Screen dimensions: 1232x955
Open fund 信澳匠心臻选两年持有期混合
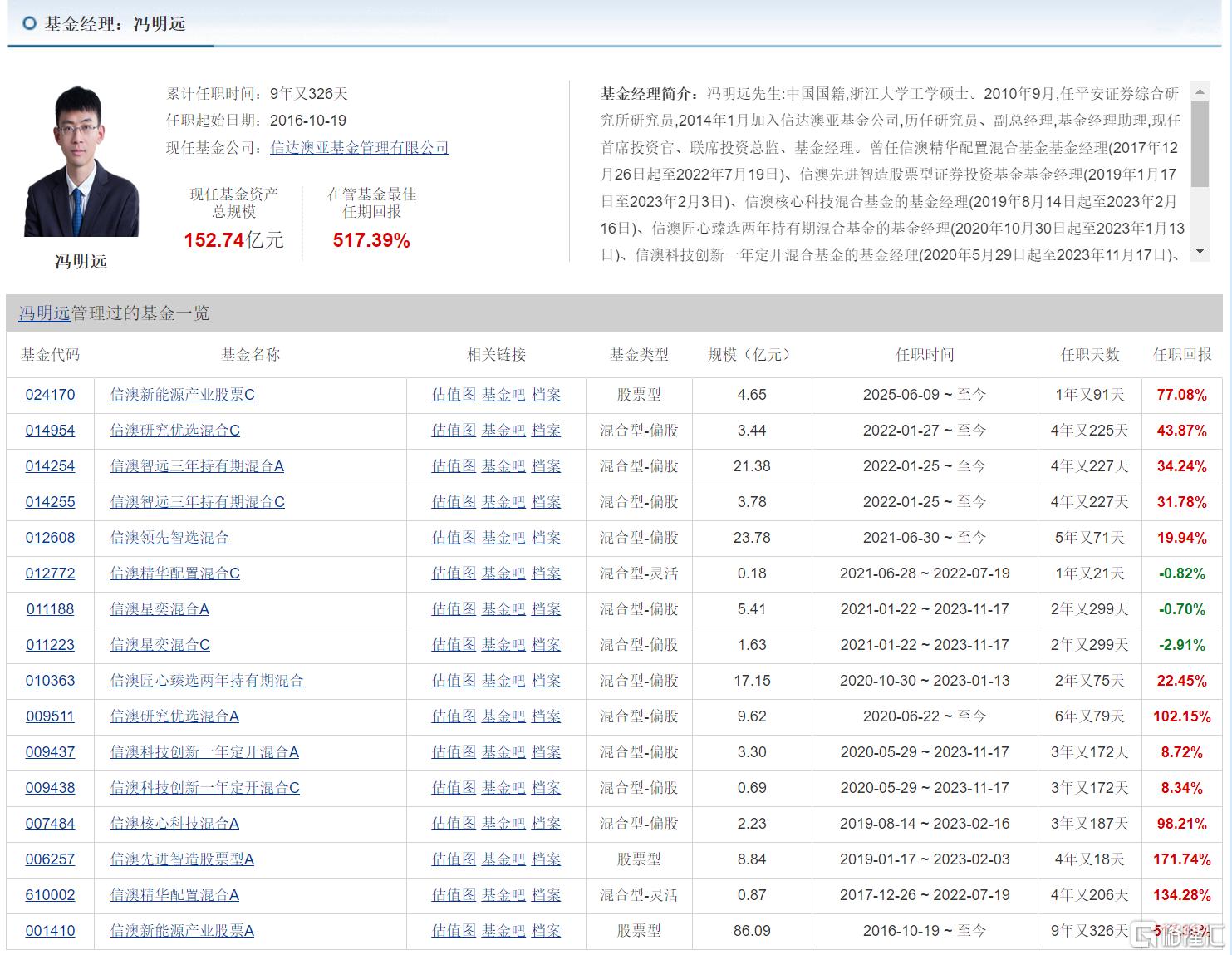point(207,681)
